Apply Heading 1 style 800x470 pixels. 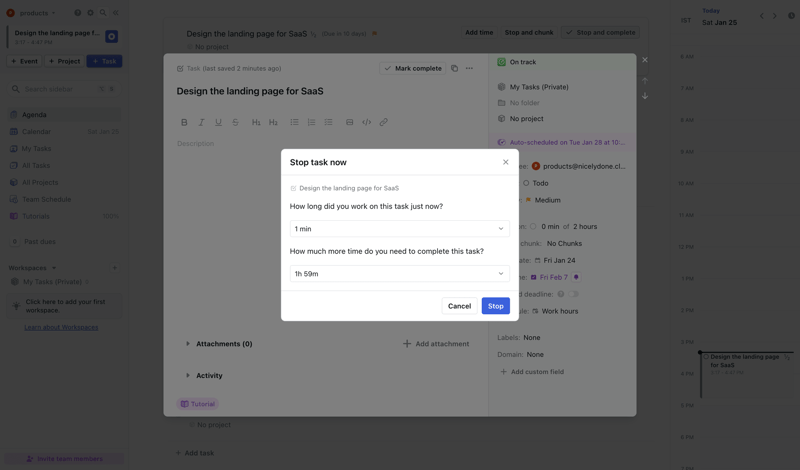[256, 122]
